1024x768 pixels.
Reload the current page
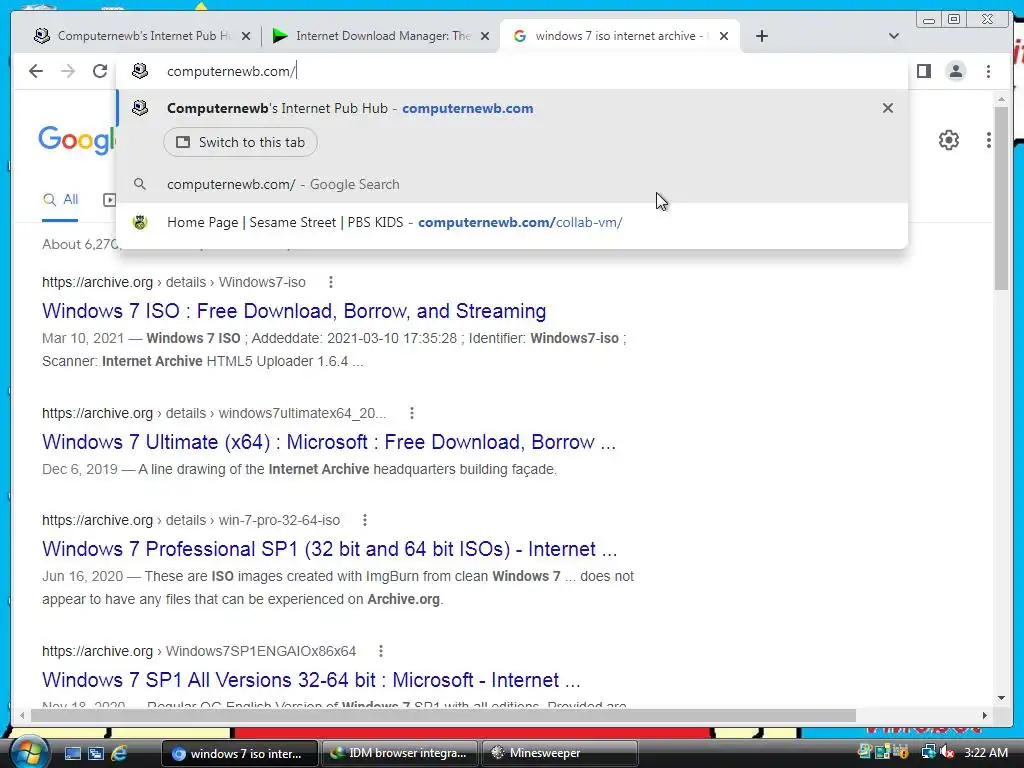[100, 71]
